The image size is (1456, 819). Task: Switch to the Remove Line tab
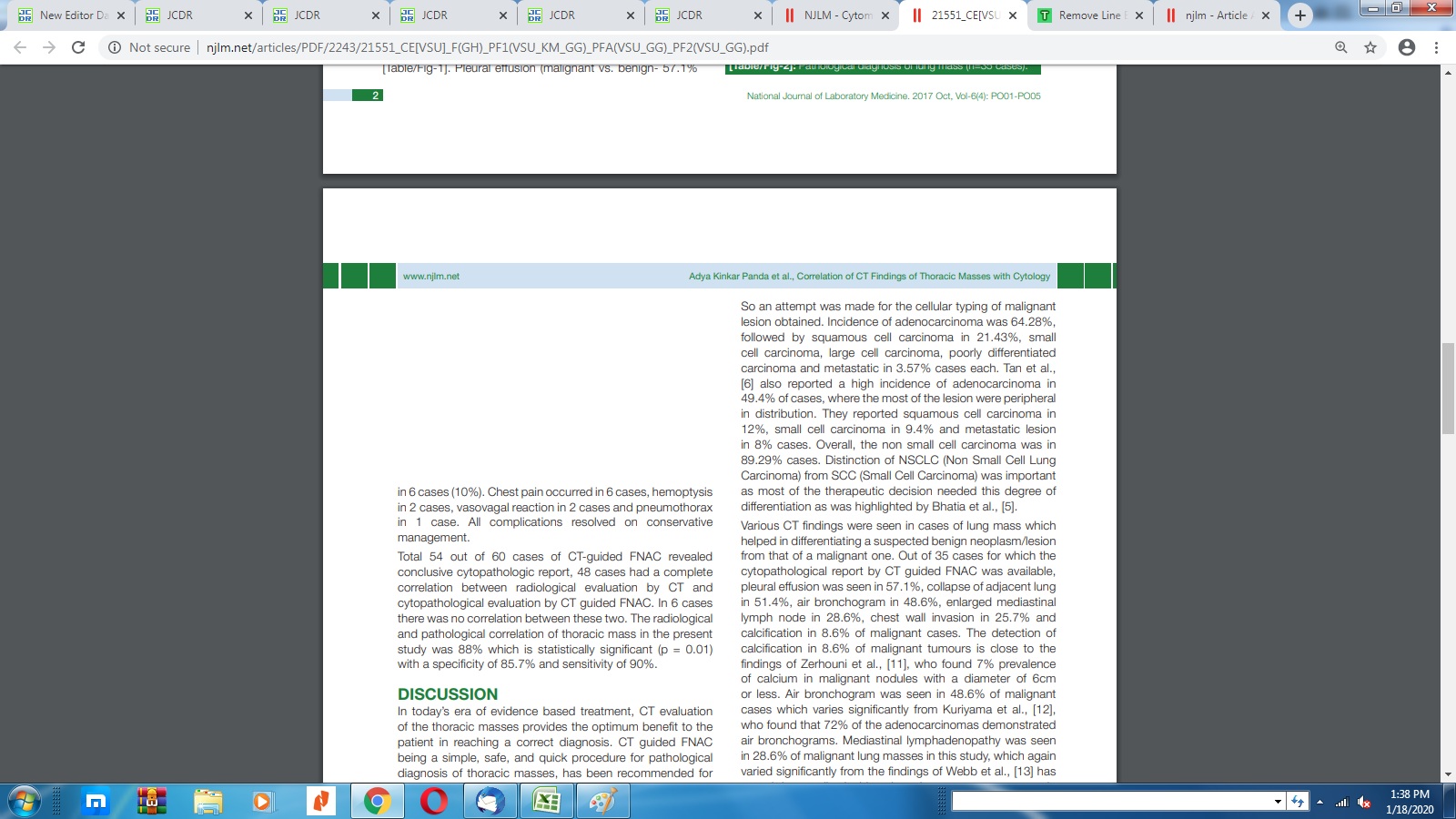(x=1090, y=15)
